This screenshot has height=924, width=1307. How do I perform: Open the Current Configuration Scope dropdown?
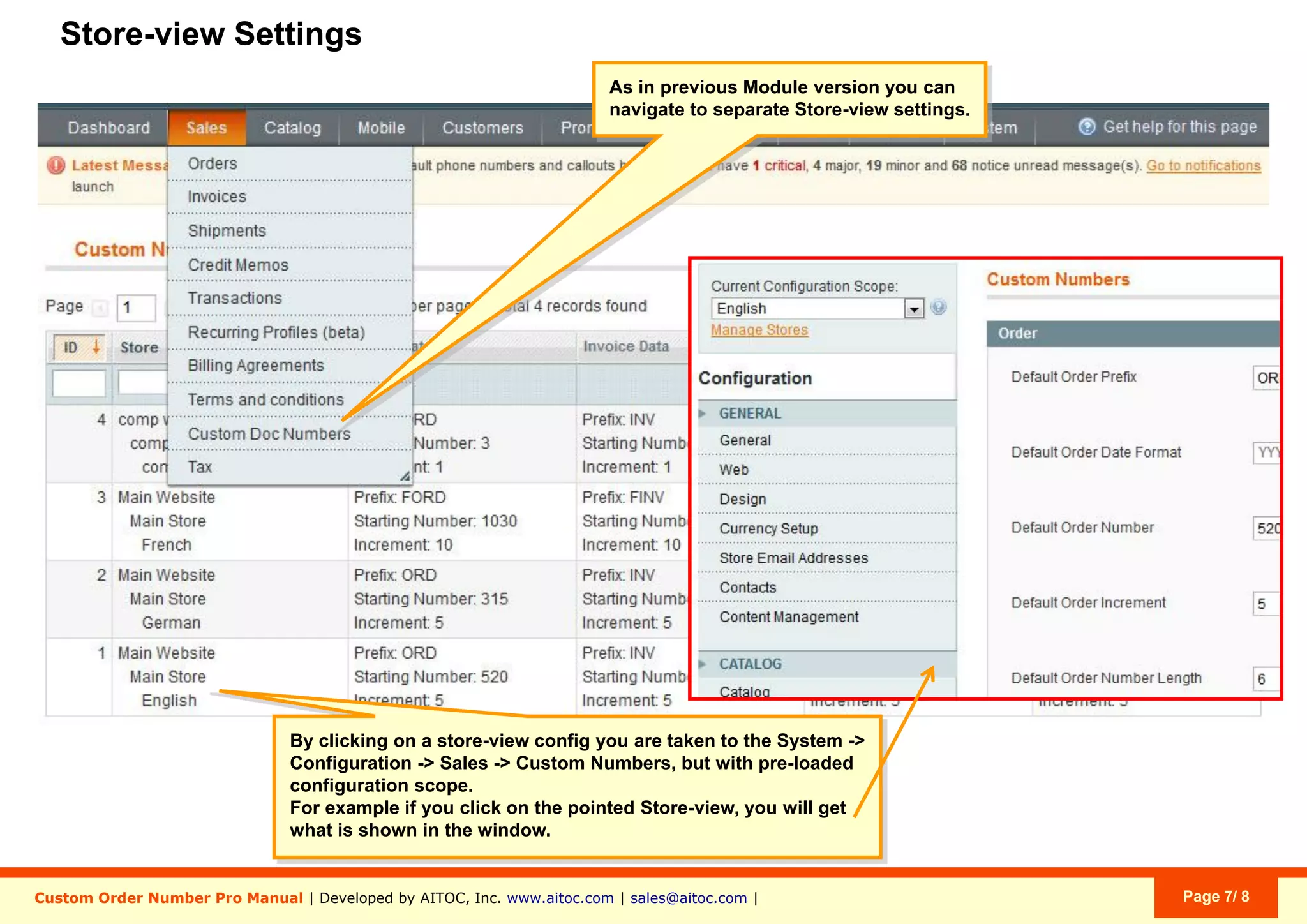[x=818, y=309]
